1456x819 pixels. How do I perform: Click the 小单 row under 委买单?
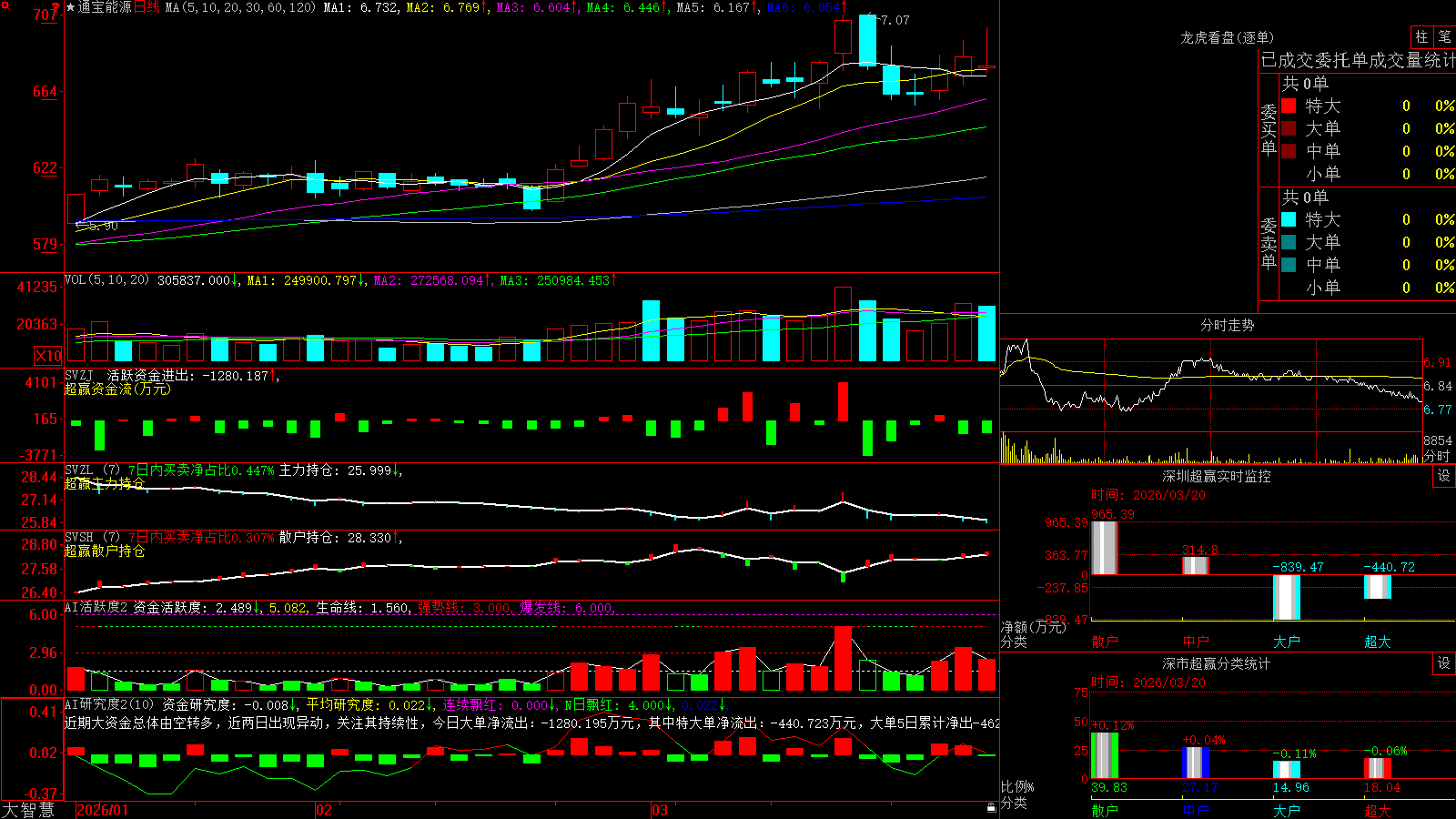click(1368, 174)
